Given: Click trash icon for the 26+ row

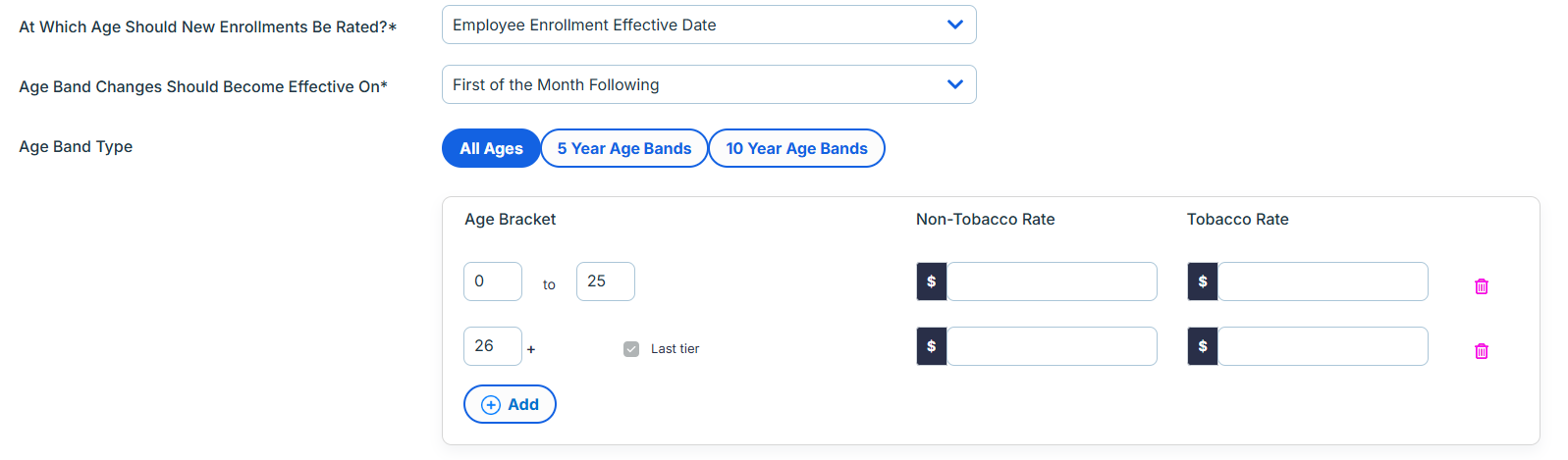Looking at the screenshot, I should [x=1482, y=351].
